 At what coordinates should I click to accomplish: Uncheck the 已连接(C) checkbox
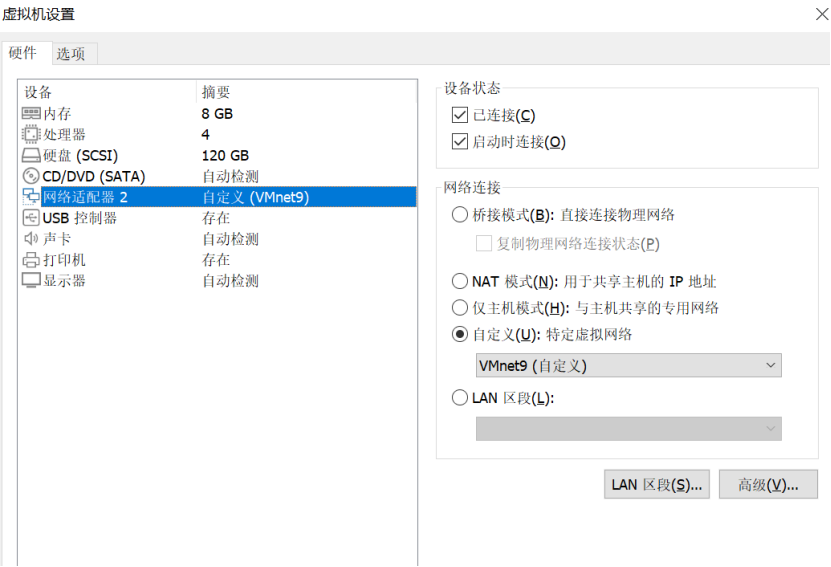click(460, 116)
